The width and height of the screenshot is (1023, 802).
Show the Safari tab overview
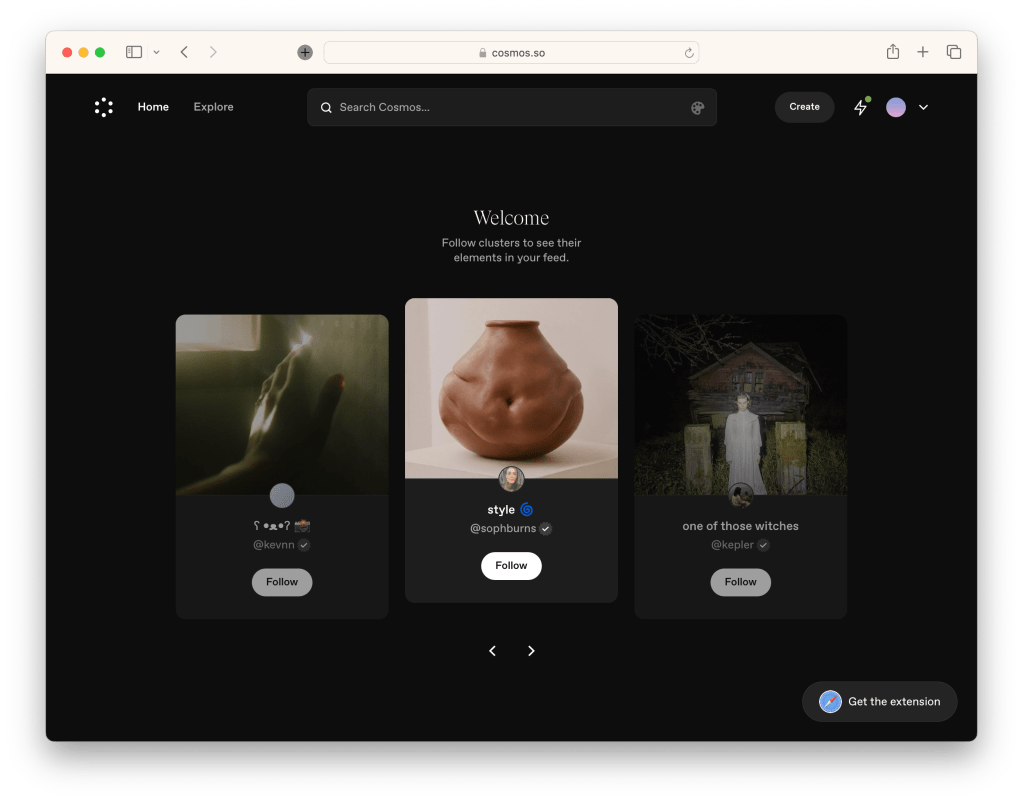(x=954, y=52)
